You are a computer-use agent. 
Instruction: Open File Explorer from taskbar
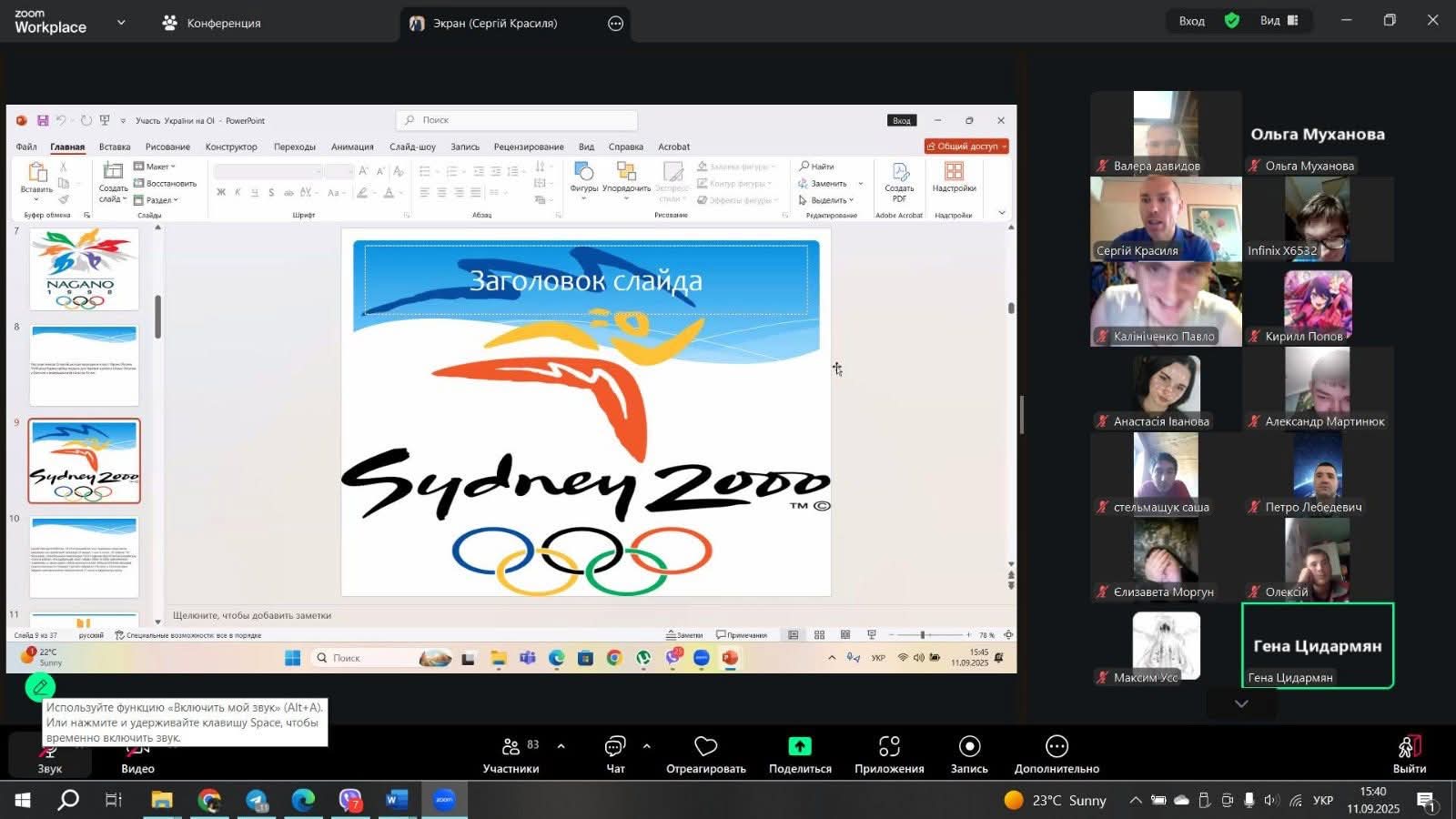[x=162, y=800]
